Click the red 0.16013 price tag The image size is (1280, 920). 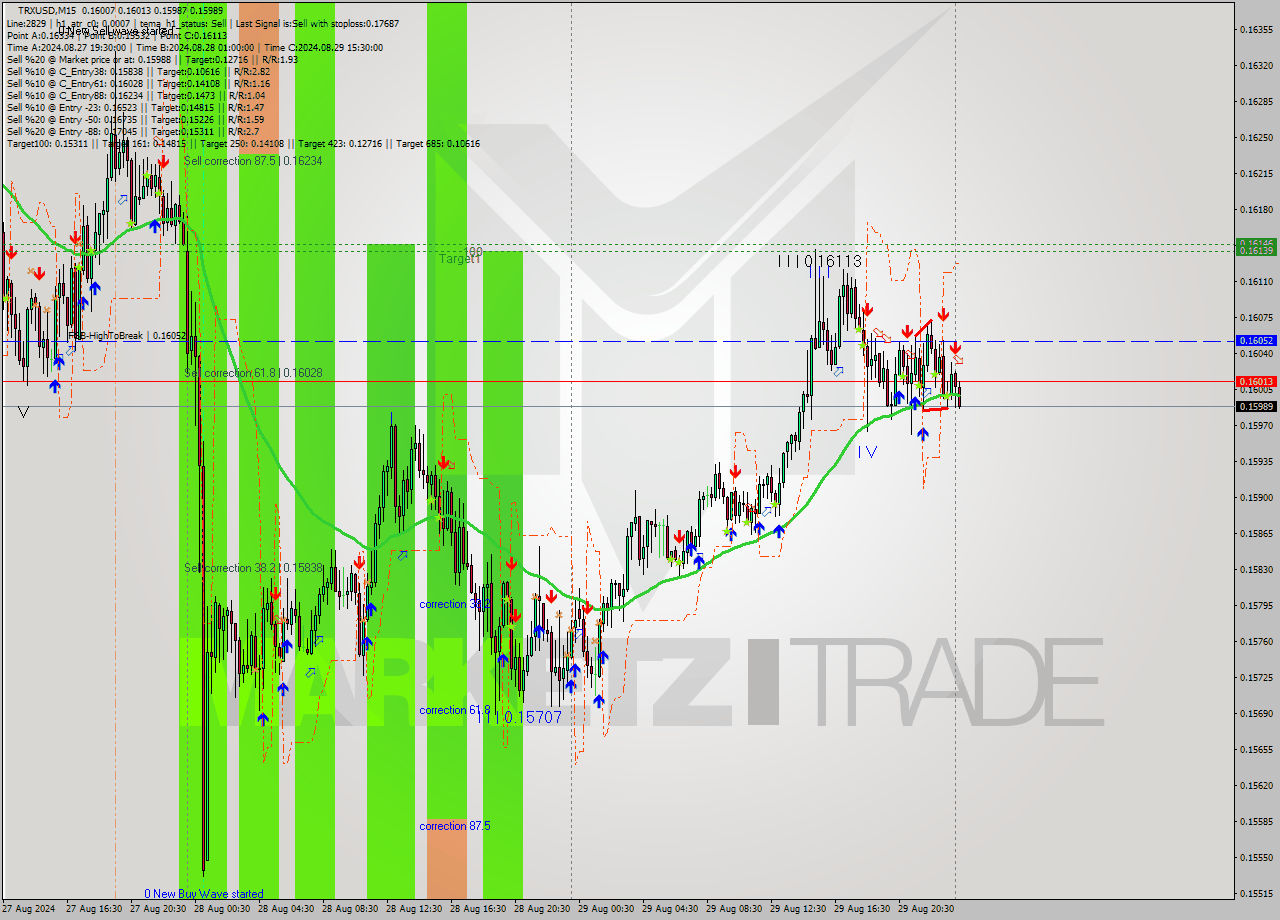coord(1256,381)
